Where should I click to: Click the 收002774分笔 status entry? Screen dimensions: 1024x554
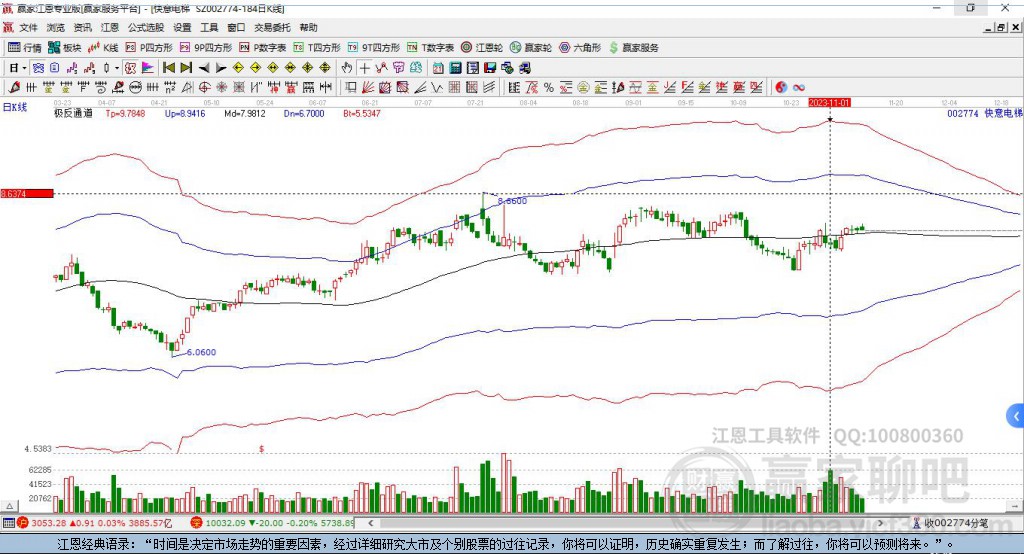(x=950, y=523)
